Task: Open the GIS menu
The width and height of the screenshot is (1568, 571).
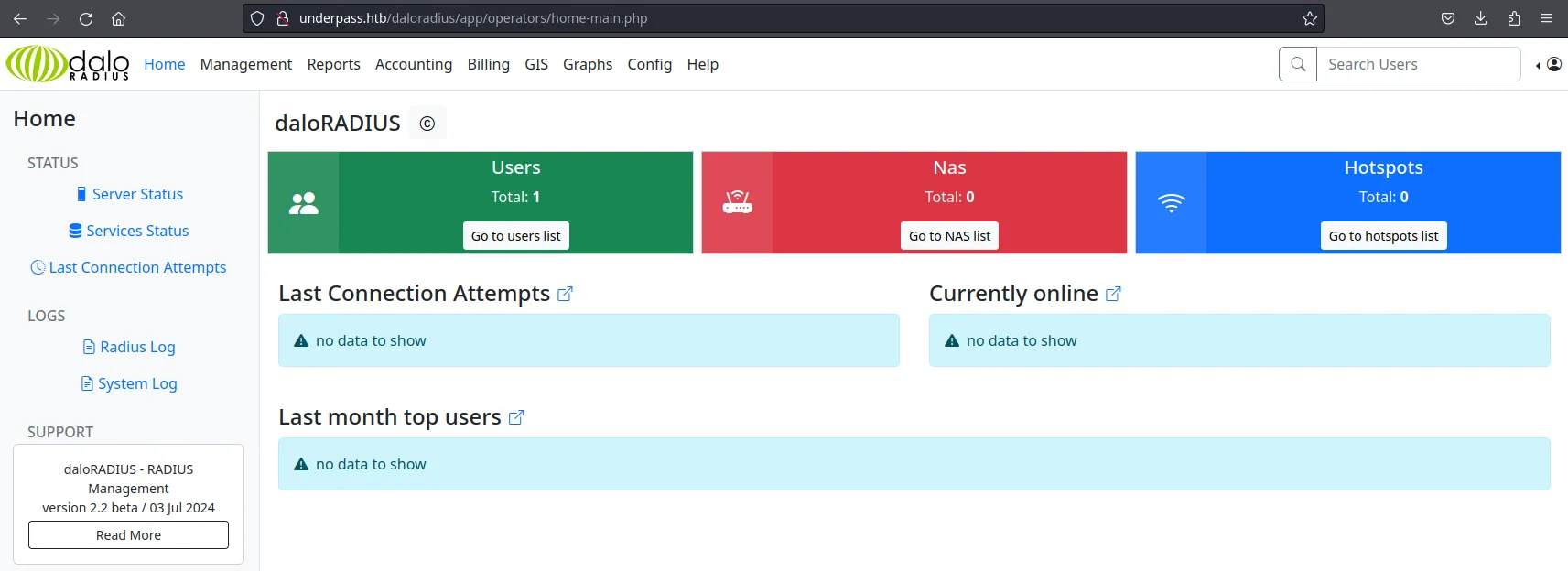Action: tap(536, 64)
